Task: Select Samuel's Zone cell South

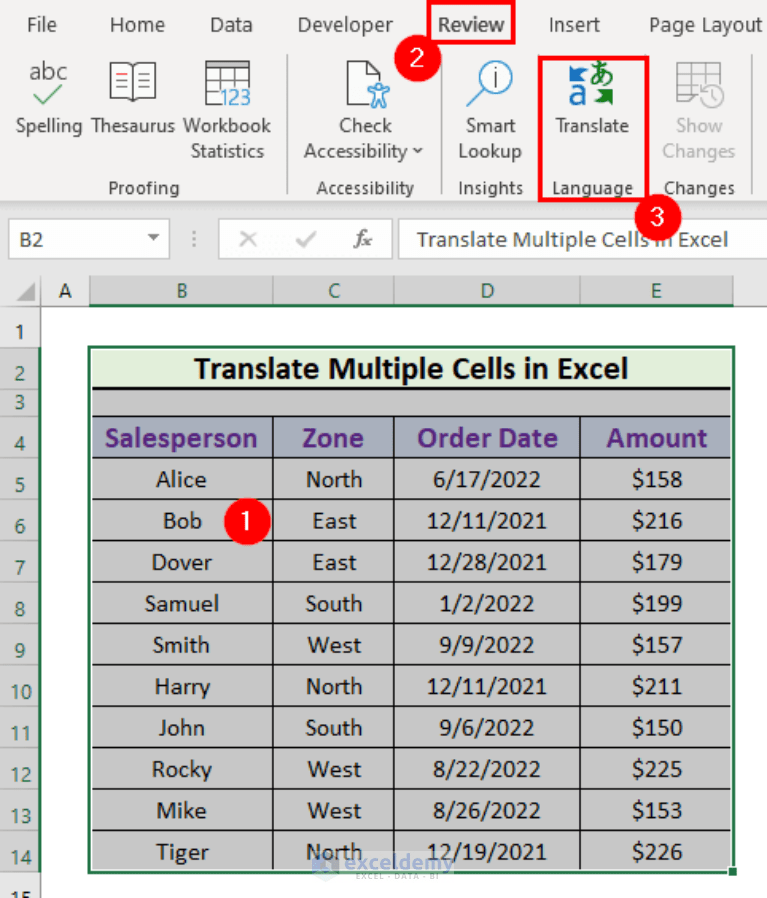Action: (333, 603)
